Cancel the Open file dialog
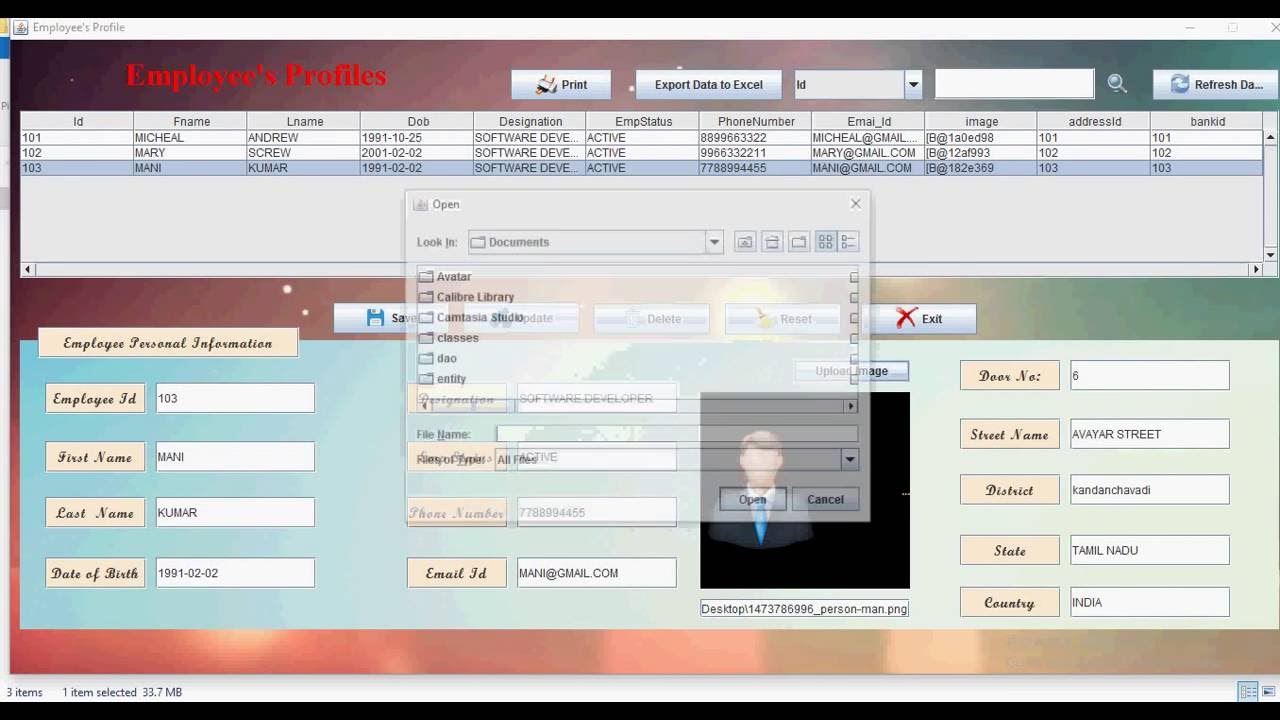Image resolution: width=1280 pixels, height=720 pixels. coord(825,499)
